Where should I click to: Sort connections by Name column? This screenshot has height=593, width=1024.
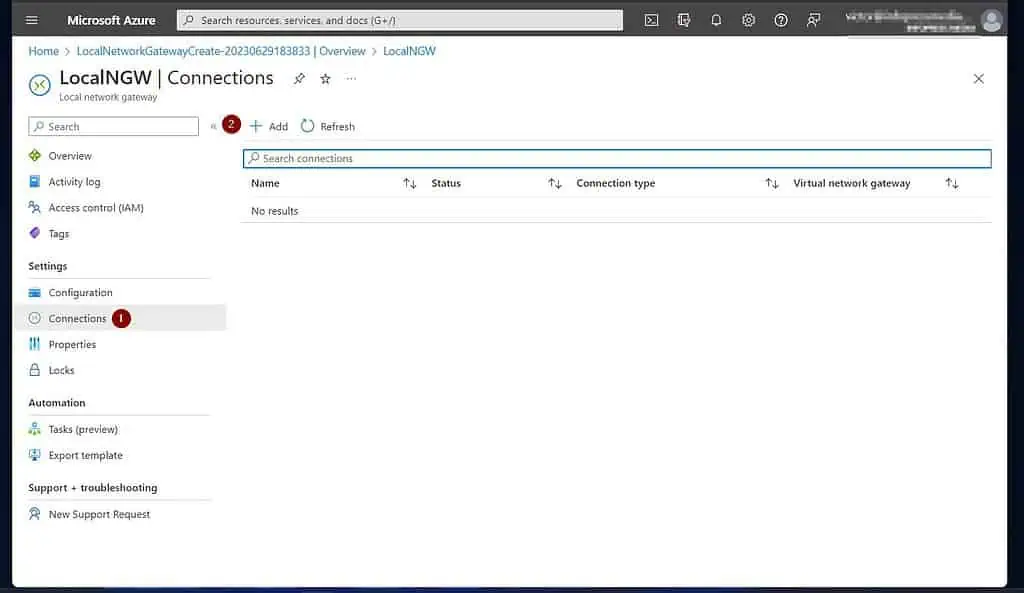[x=409, y=184]
